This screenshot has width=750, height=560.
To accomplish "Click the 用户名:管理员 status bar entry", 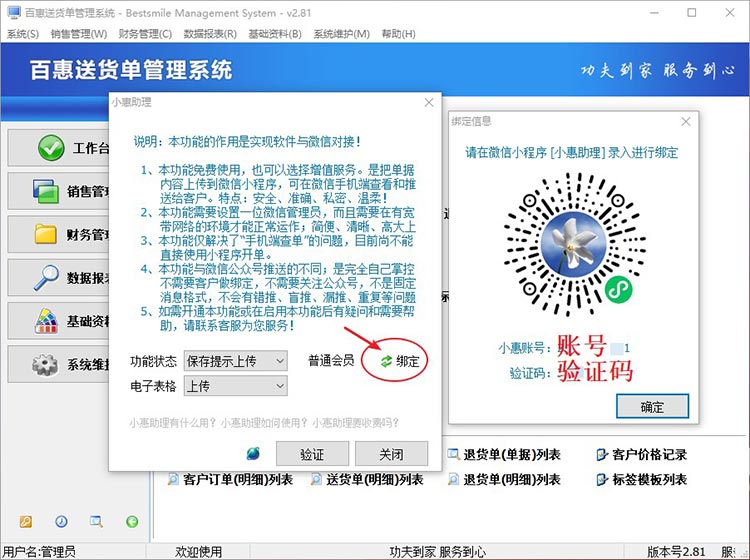I will tap(39, 552).
